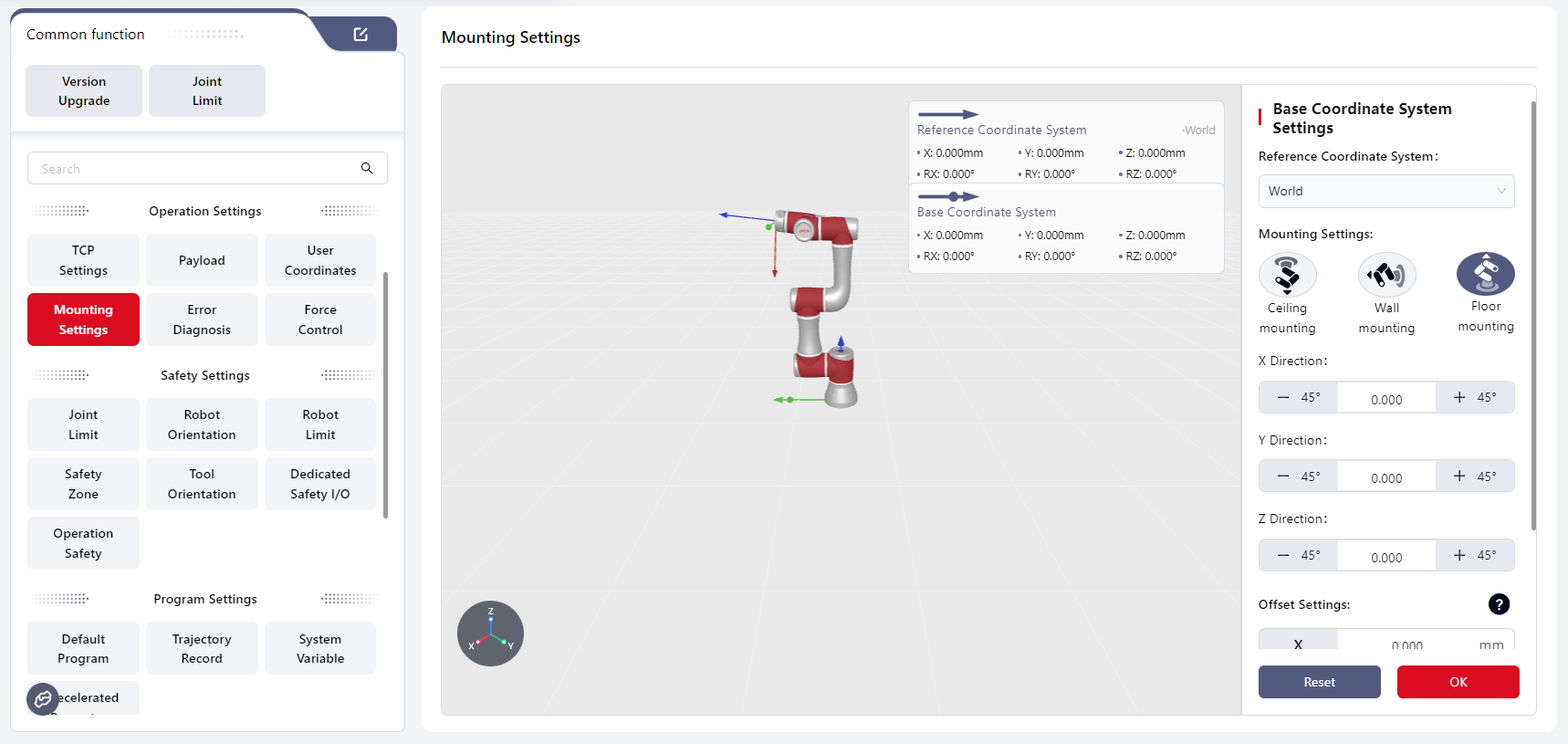Click the Offset Settings help icon

point(1499,604)
